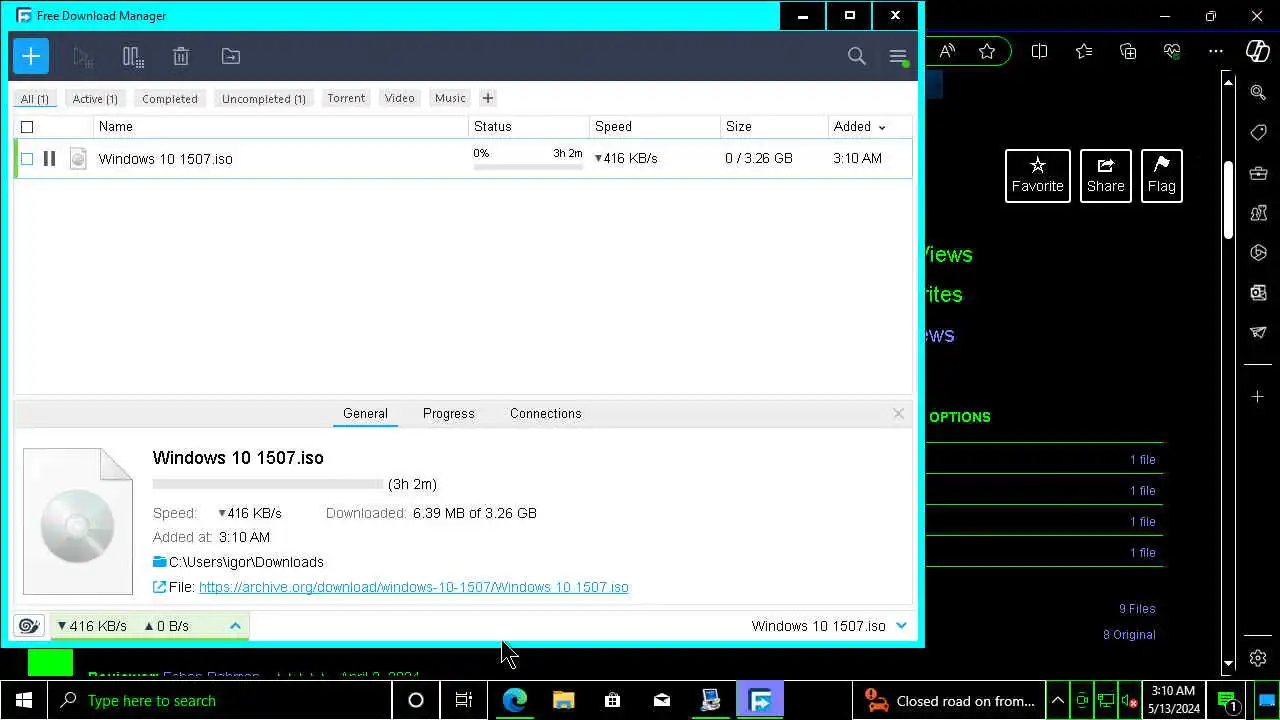The height and width of the screenshot is (720, 1280).
Task: Click the move to folder toolbar icon
Action: point(231,57)
